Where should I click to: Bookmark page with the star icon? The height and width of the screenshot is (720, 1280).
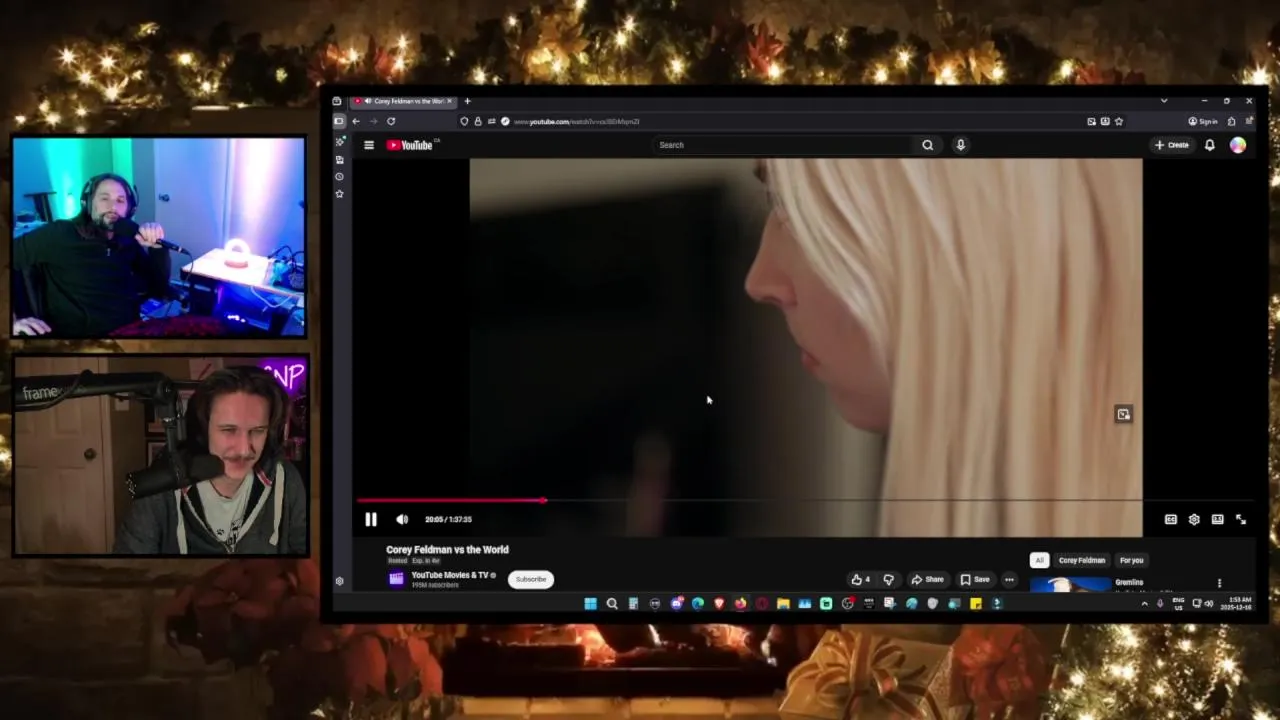tap(1119, 121)
